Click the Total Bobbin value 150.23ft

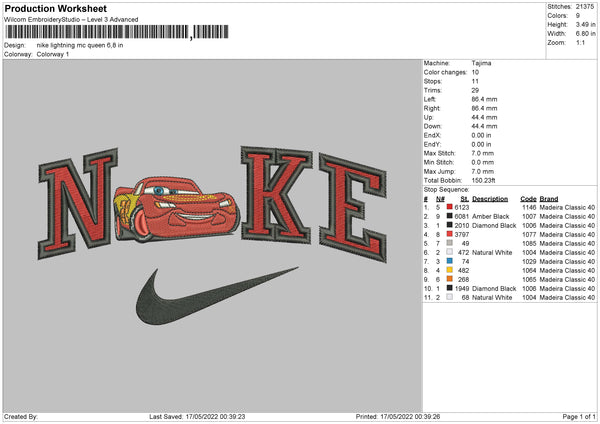(484, 180)
